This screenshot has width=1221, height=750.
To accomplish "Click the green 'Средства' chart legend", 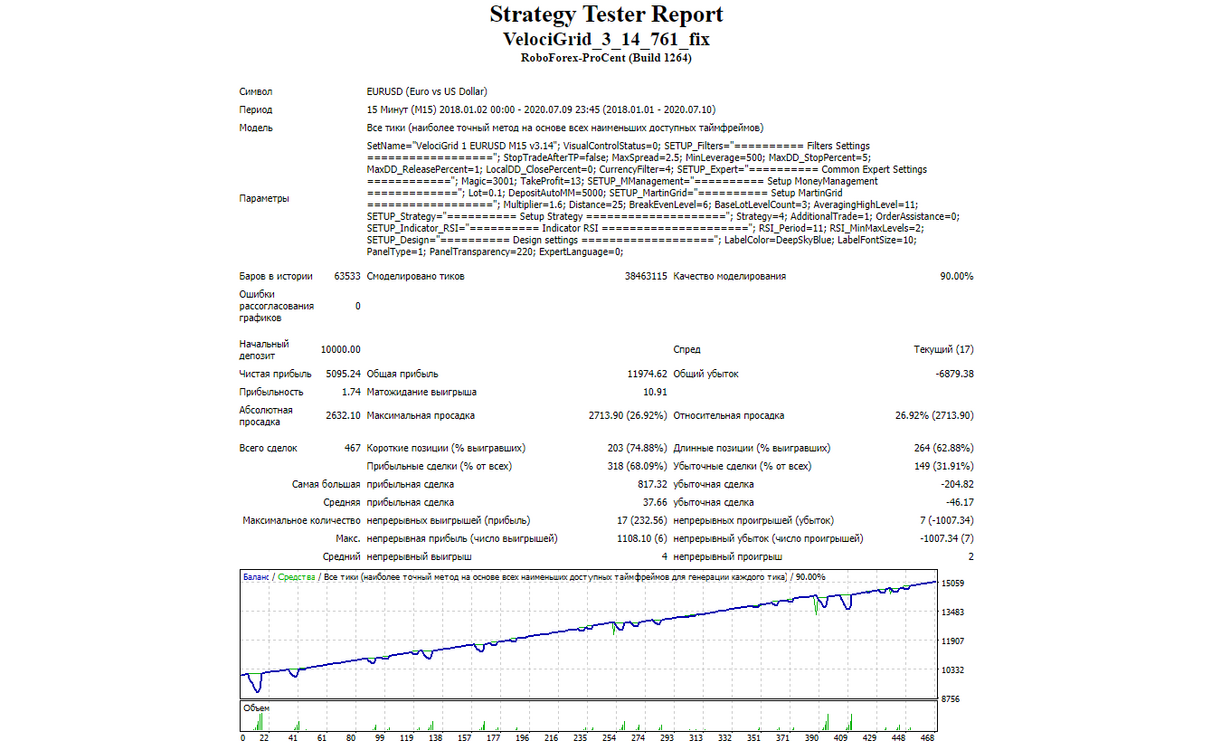I will point(296,577).
